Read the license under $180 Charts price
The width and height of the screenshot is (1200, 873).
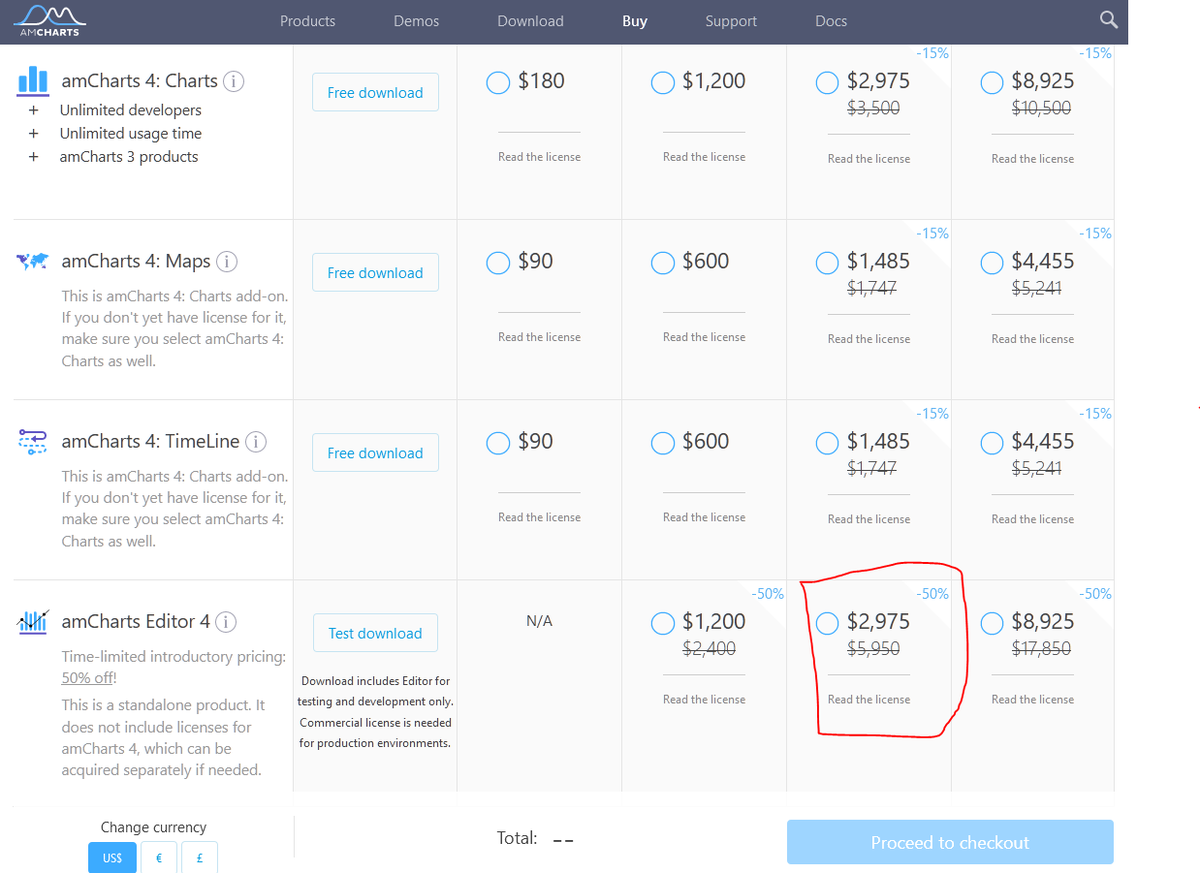pyautogui.click(x=539, y=157)
